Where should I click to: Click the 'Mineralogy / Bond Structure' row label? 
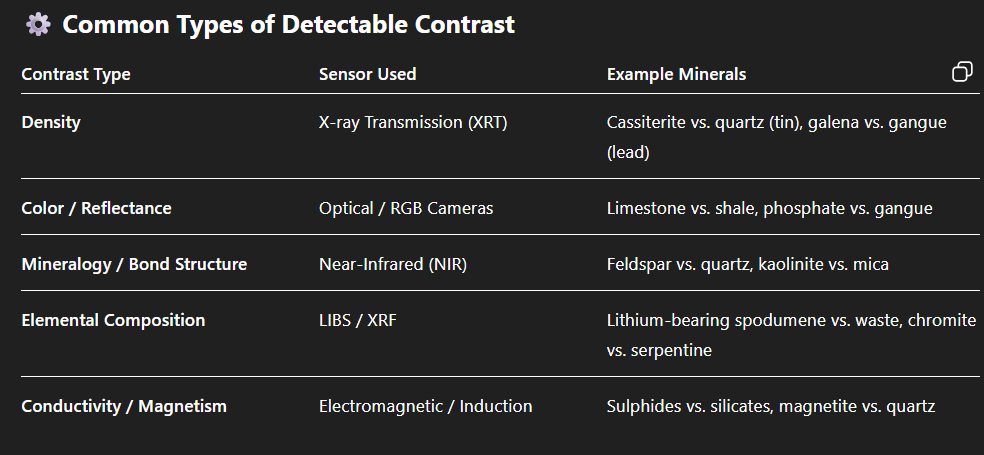134,264
